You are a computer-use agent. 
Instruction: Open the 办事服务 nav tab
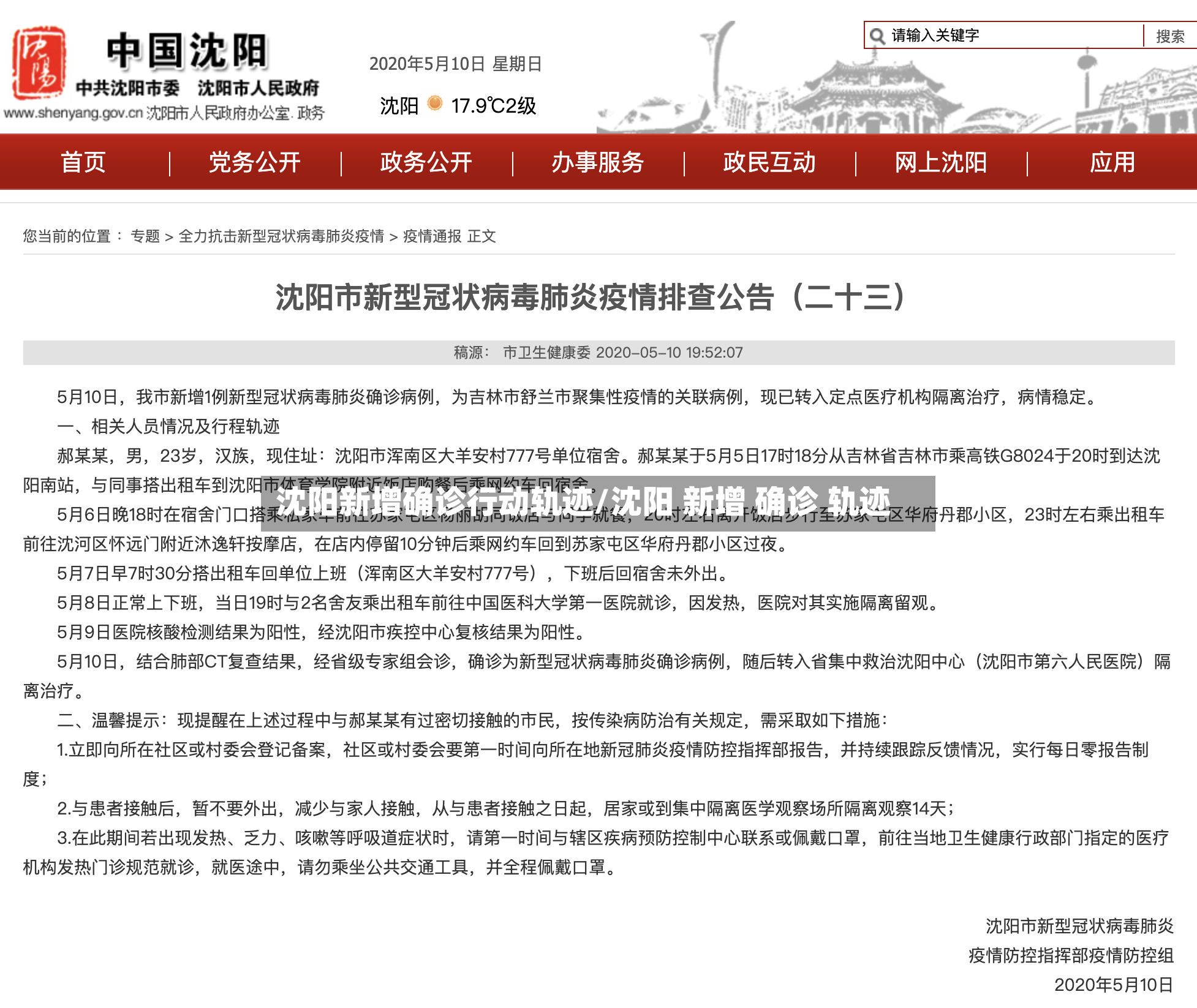(598, 162)
